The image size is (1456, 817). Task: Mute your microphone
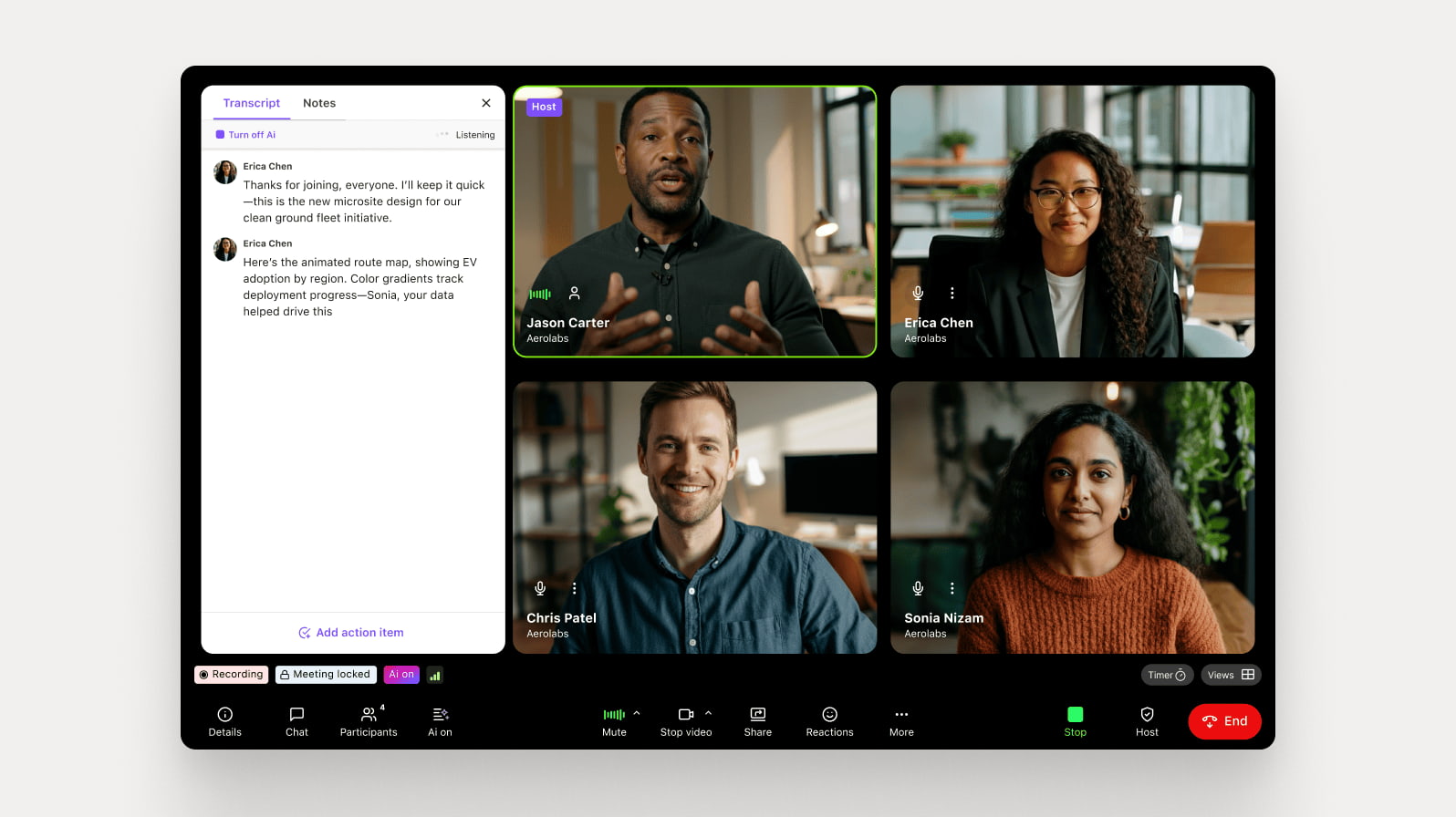(x=614, y=715)
